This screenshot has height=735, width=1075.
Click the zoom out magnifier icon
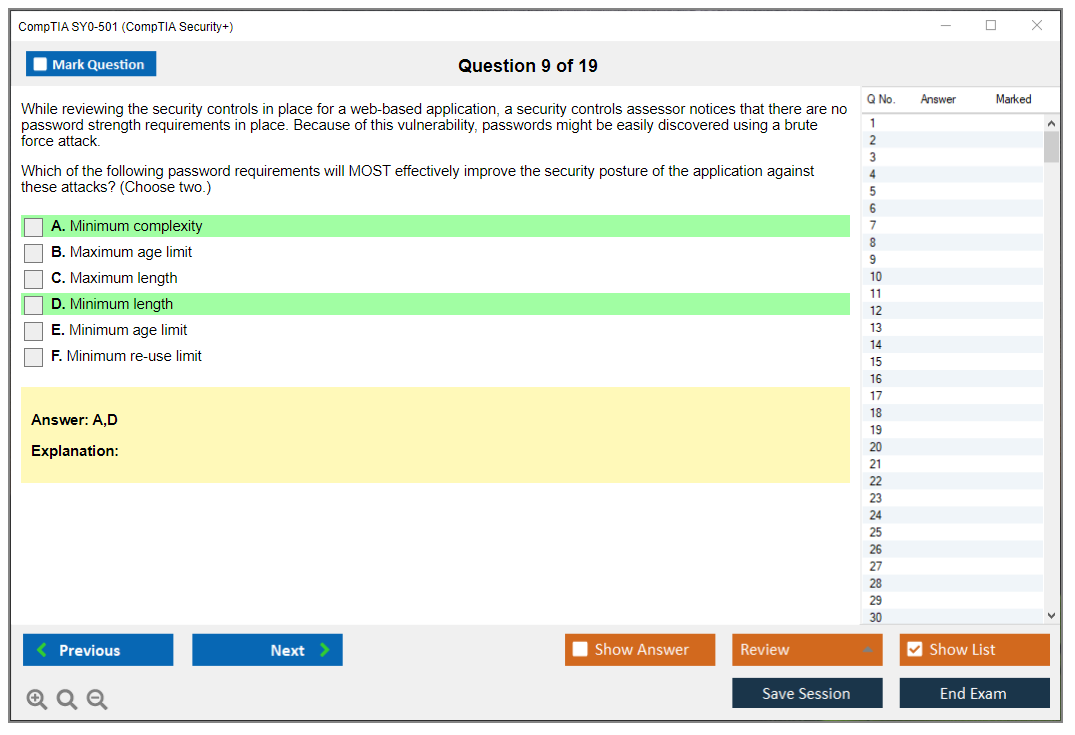click(97, 700)
